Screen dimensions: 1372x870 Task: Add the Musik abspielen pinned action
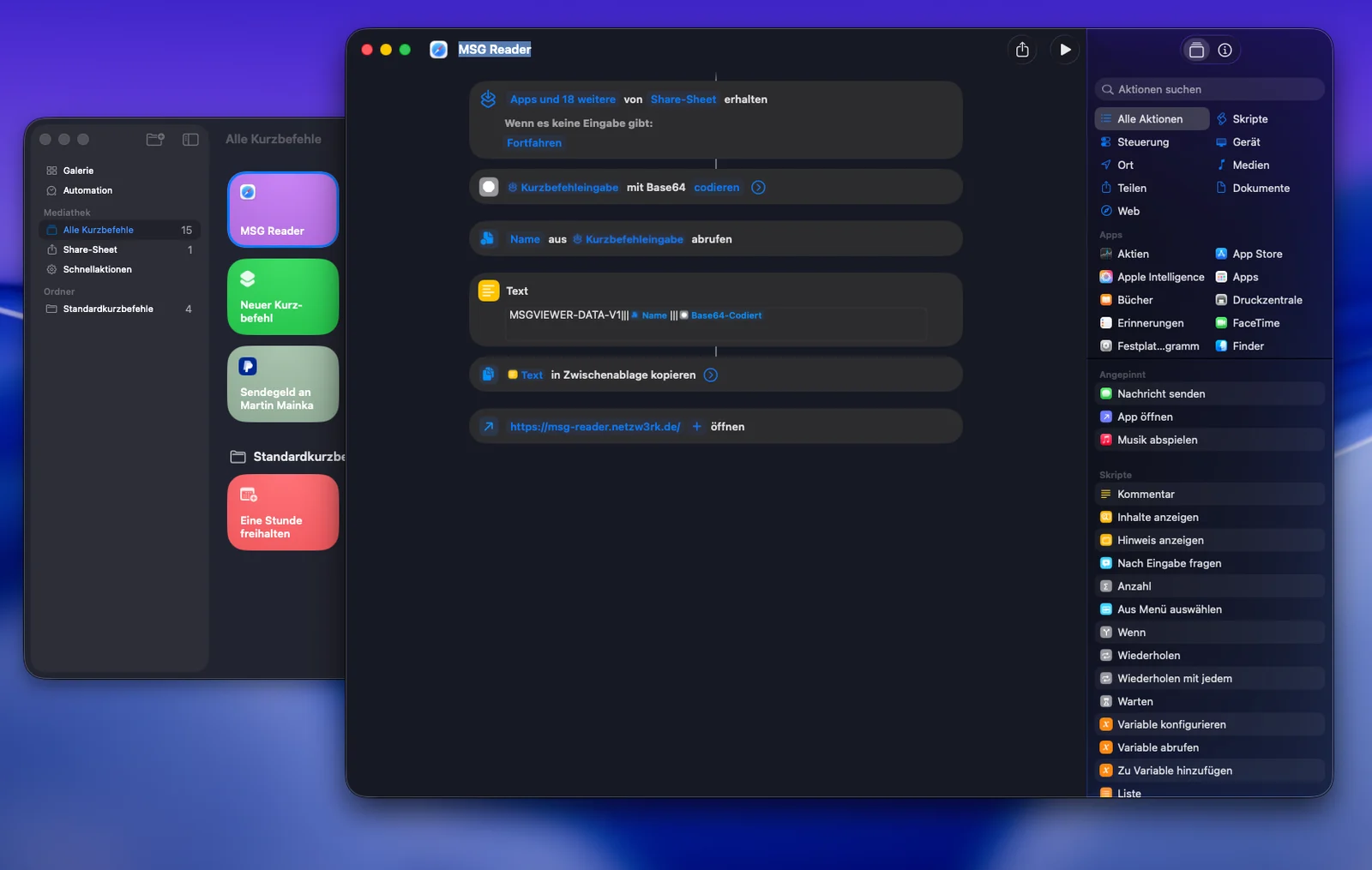[x=1209, y=441]
